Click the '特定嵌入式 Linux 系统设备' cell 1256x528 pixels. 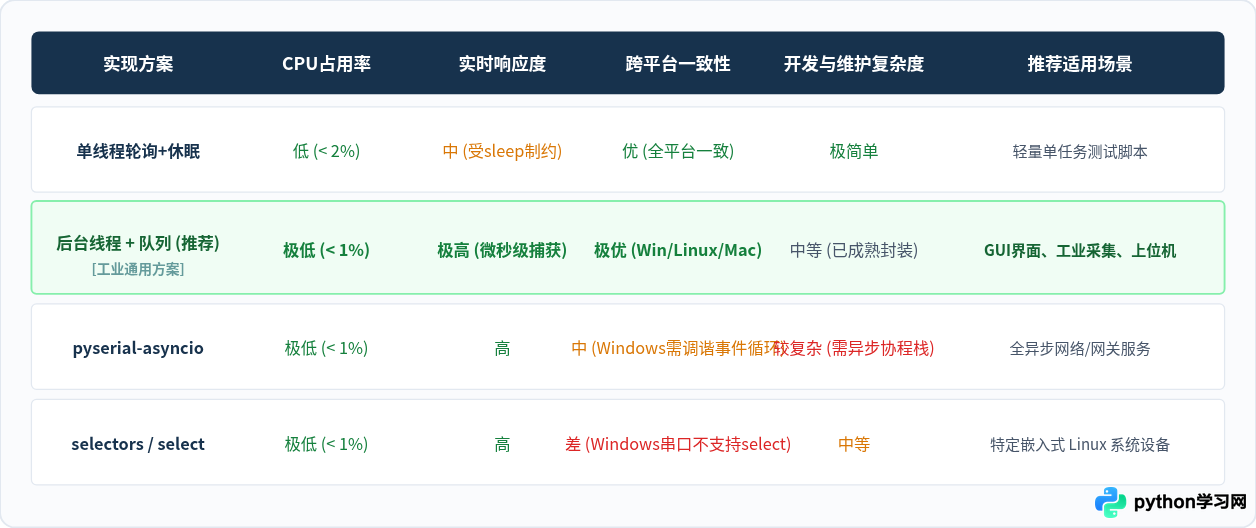tap(1080, 445)
